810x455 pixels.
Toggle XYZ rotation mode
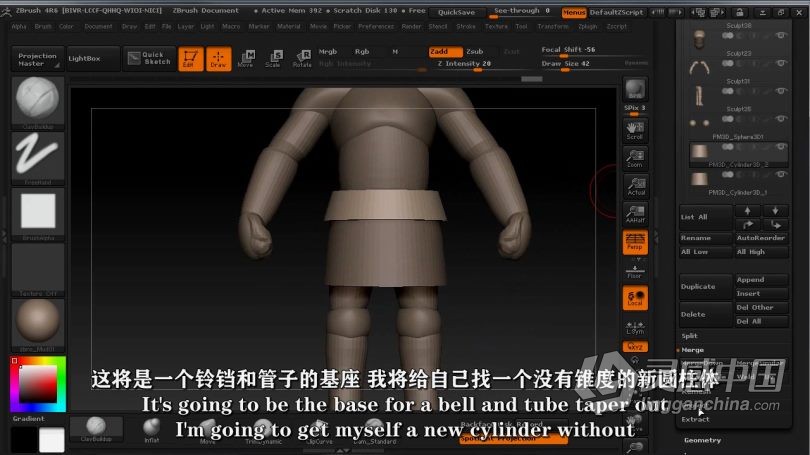click(635, 347)
